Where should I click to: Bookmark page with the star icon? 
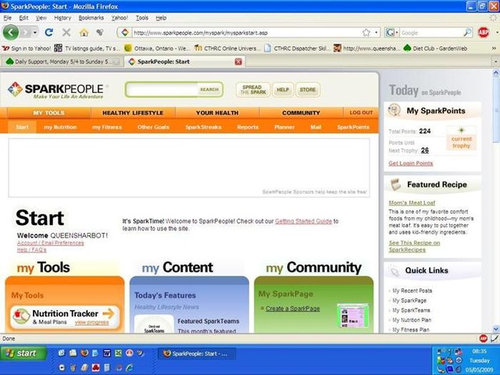366,32
